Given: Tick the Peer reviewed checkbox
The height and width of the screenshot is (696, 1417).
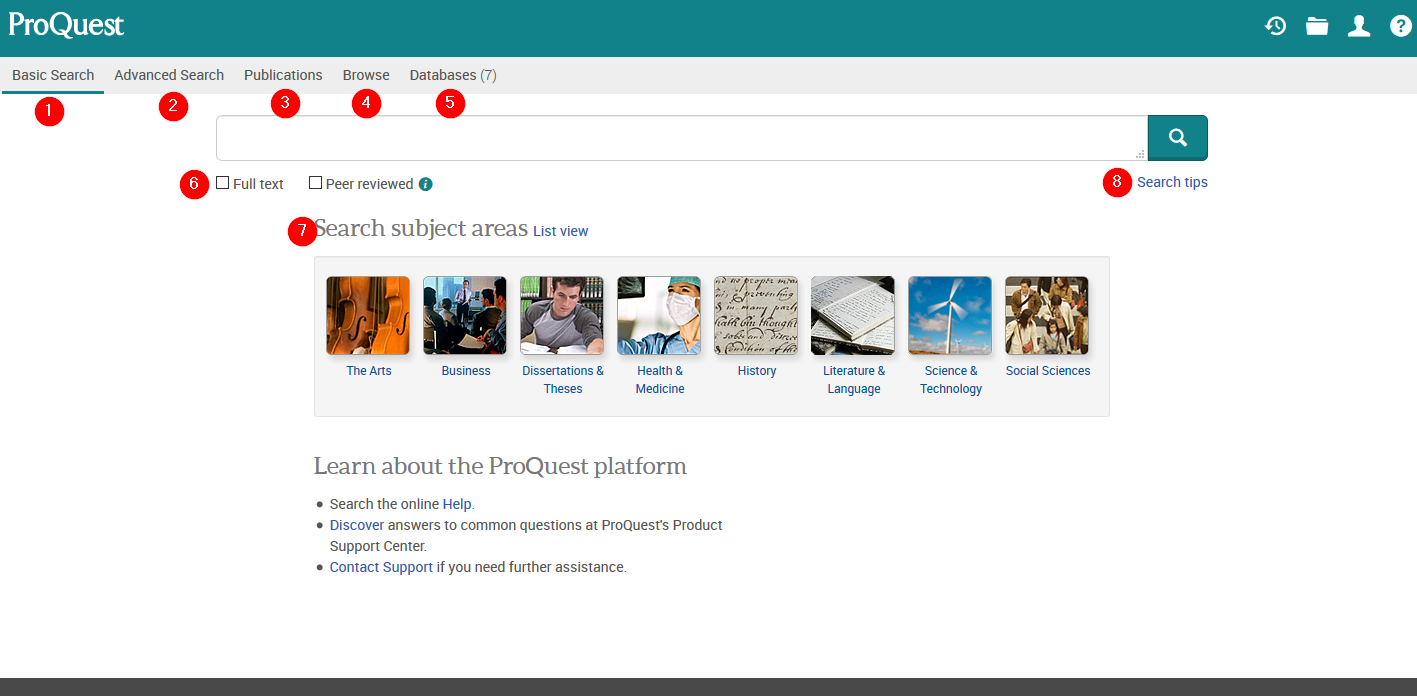Looking at the screenshot, I should pos(316,183).
